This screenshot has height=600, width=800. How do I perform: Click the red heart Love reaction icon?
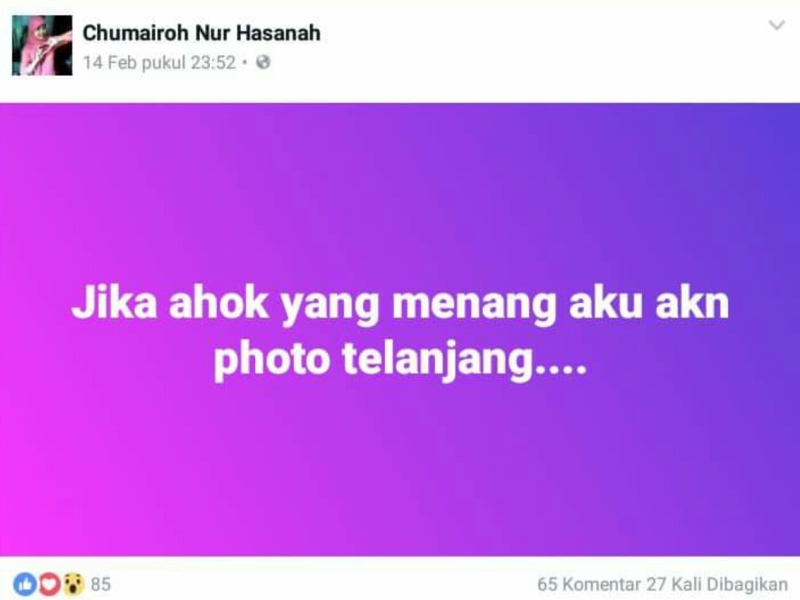pyautogui.click(x=49, y=584)
